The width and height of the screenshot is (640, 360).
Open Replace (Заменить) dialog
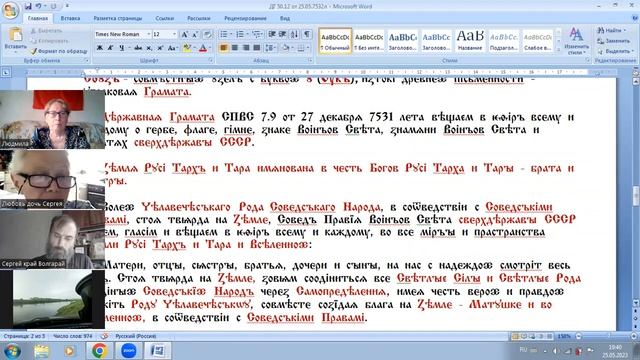[x=613, y=41]
